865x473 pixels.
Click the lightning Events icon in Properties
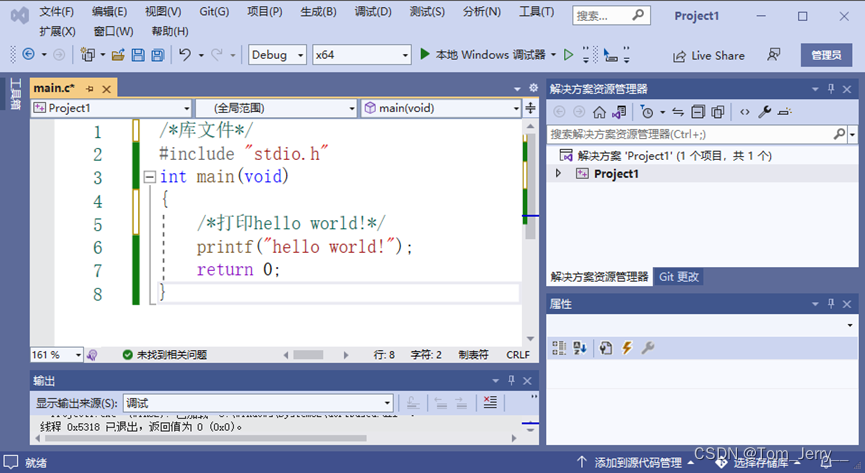627,348
